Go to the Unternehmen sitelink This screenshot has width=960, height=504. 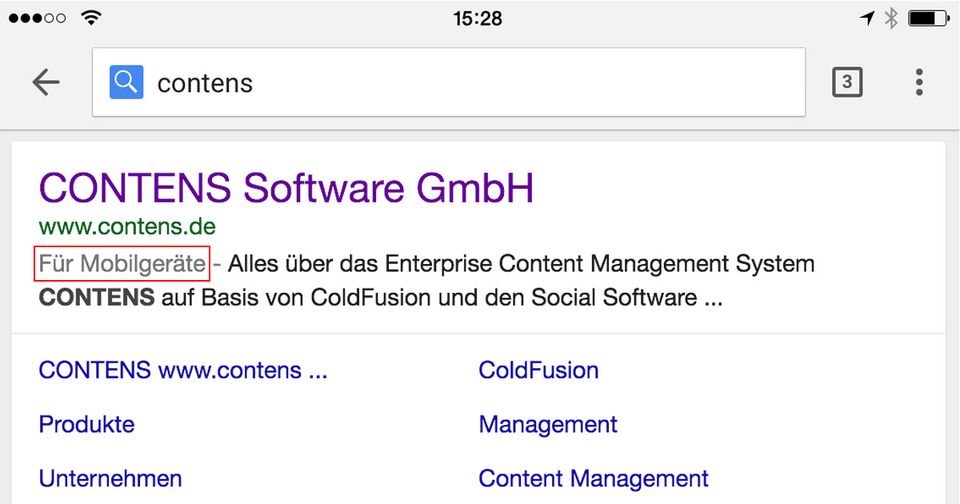(110, 478)
